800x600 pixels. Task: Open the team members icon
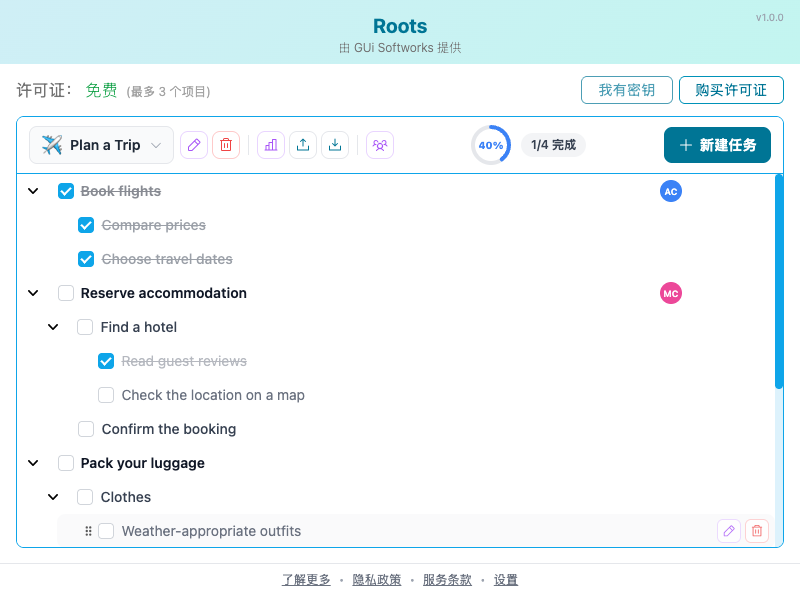(x=380, y=145)
